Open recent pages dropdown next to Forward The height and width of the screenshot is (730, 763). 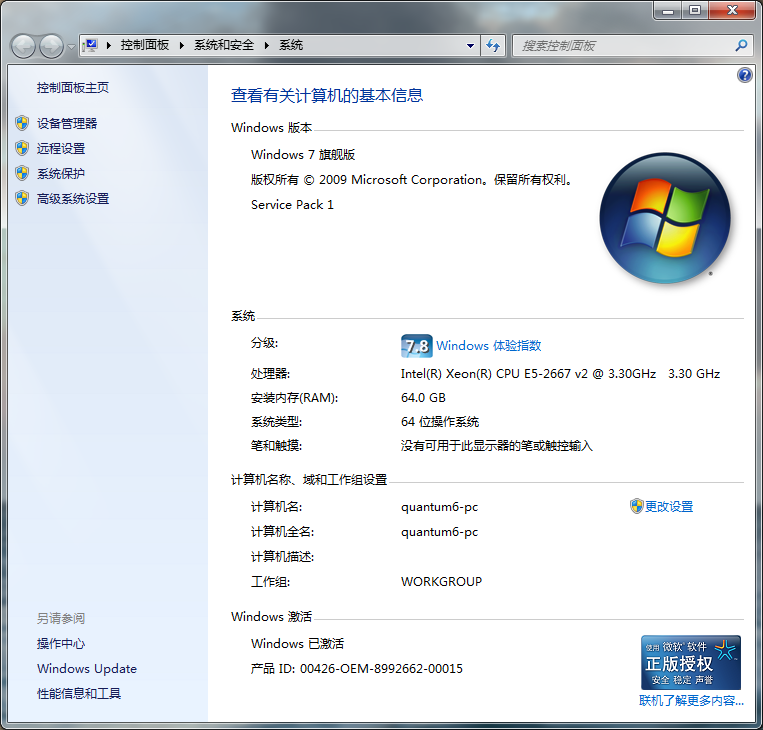[x=71, y=47]
